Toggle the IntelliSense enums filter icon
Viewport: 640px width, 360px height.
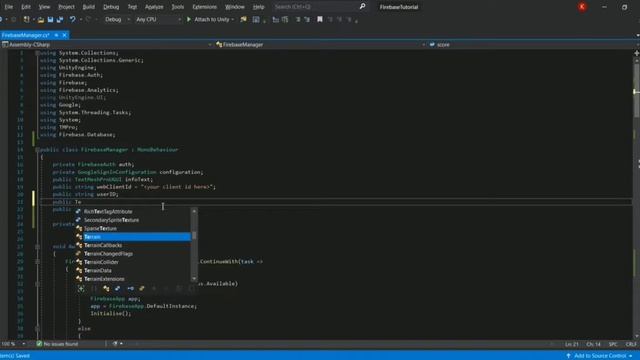click(x=142, y=289)
